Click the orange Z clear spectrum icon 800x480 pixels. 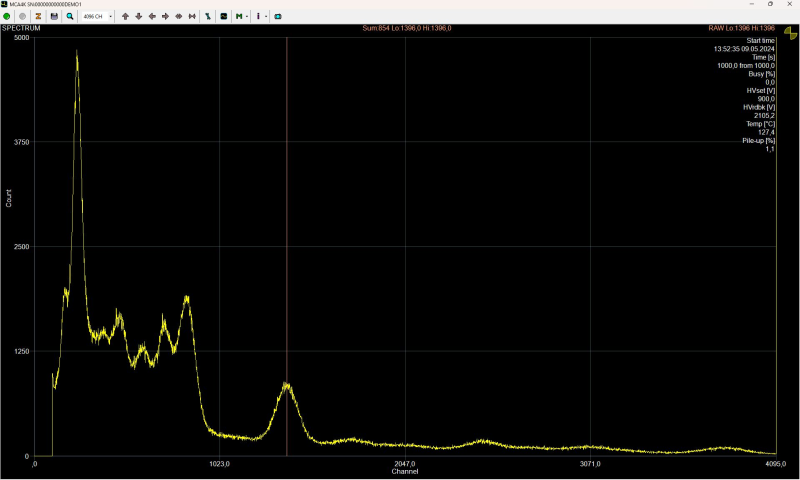click(38, 16)
